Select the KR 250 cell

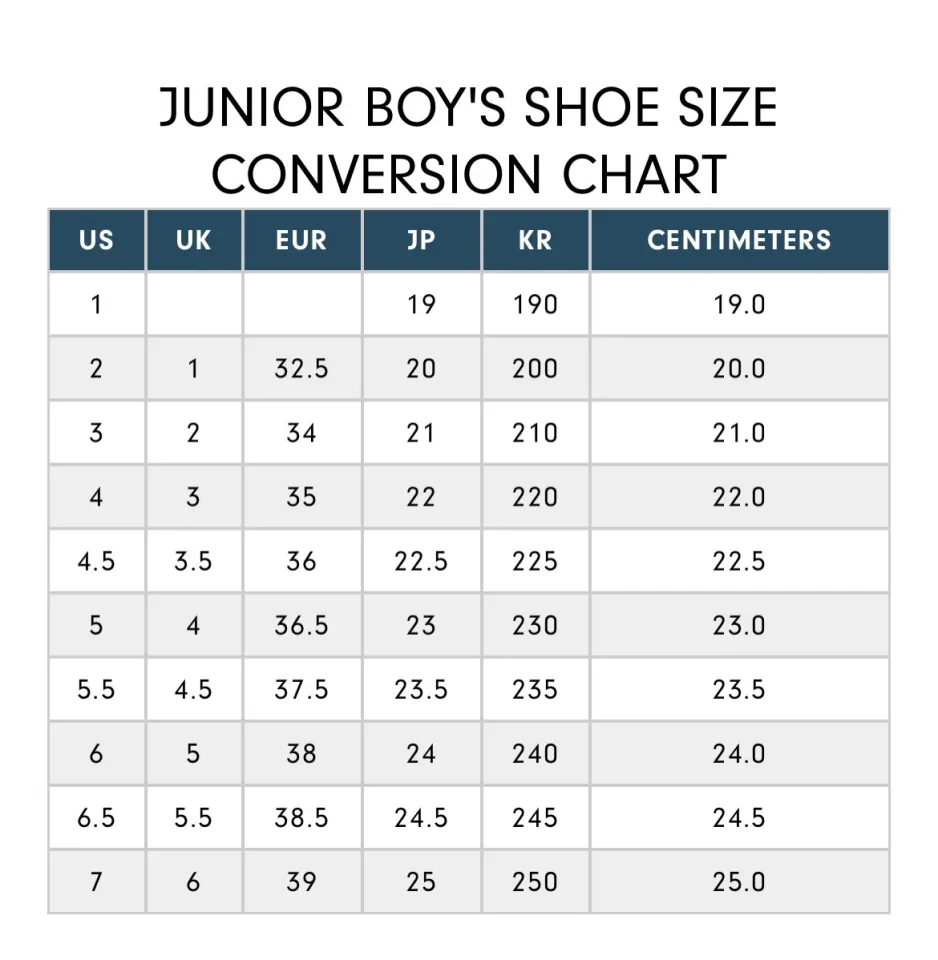535,882
